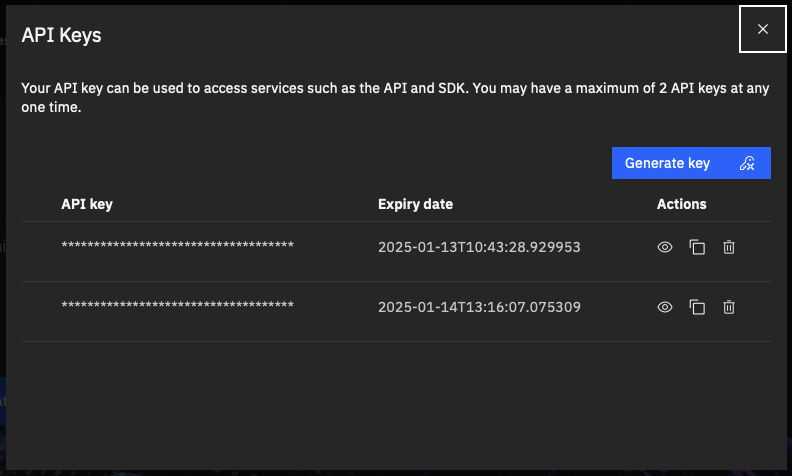Close the API Keys dialog
Image resolution: width=792 pixels, height=476 pixels.
(763, 29)
